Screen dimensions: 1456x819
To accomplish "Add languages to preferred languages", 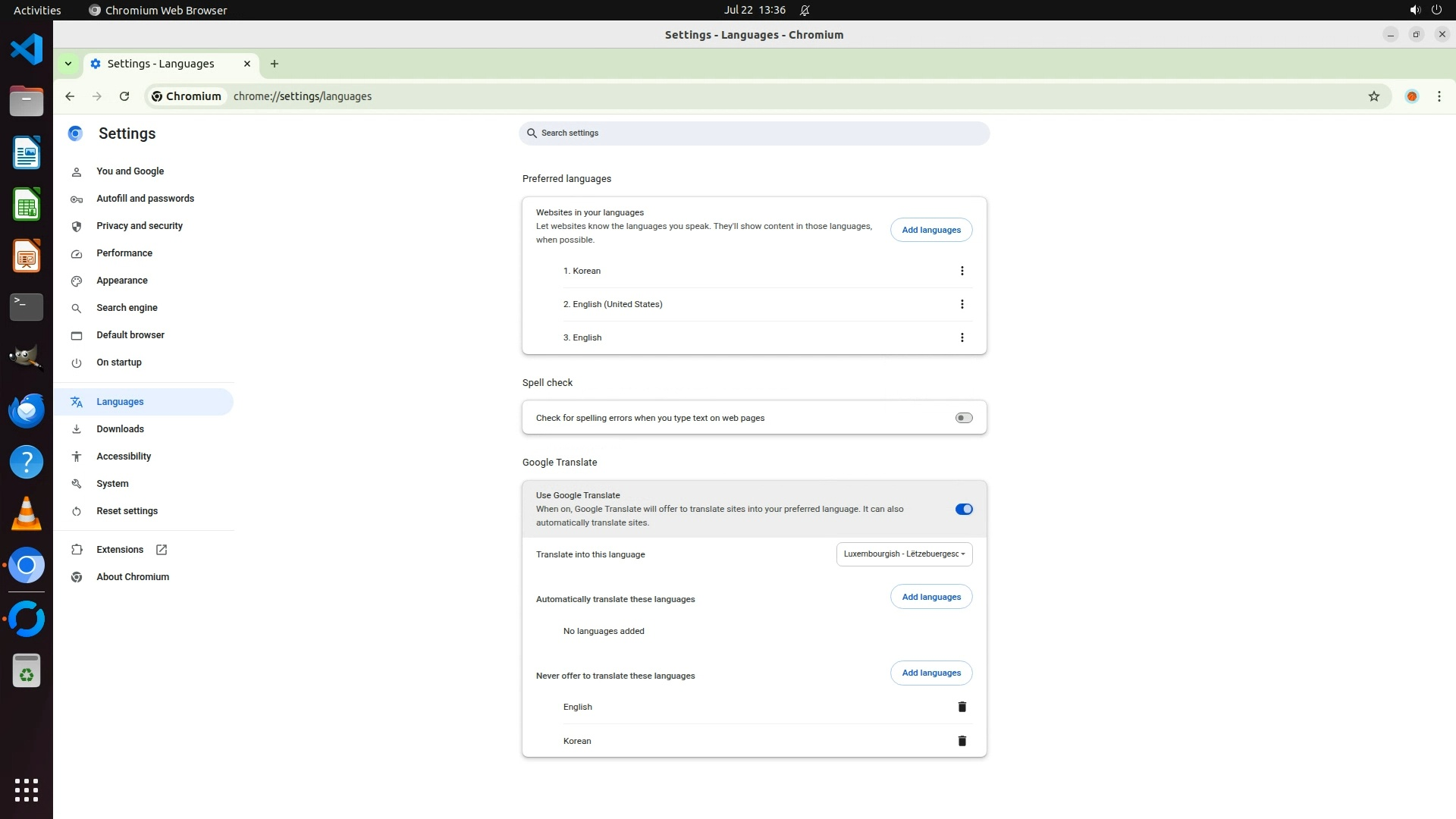I will pos(930,230).
